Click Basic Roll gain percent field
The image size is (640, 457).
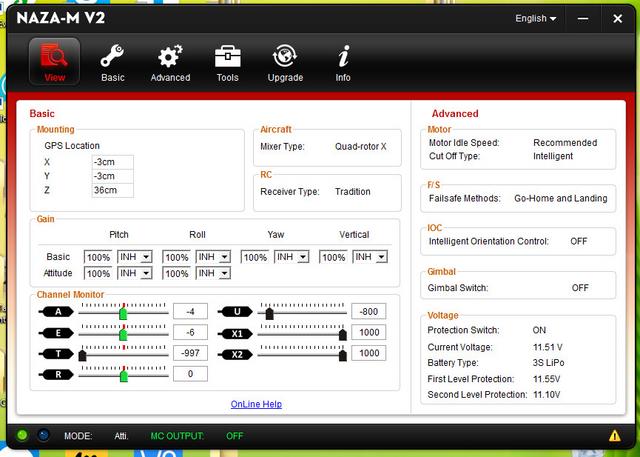(176, 257)
